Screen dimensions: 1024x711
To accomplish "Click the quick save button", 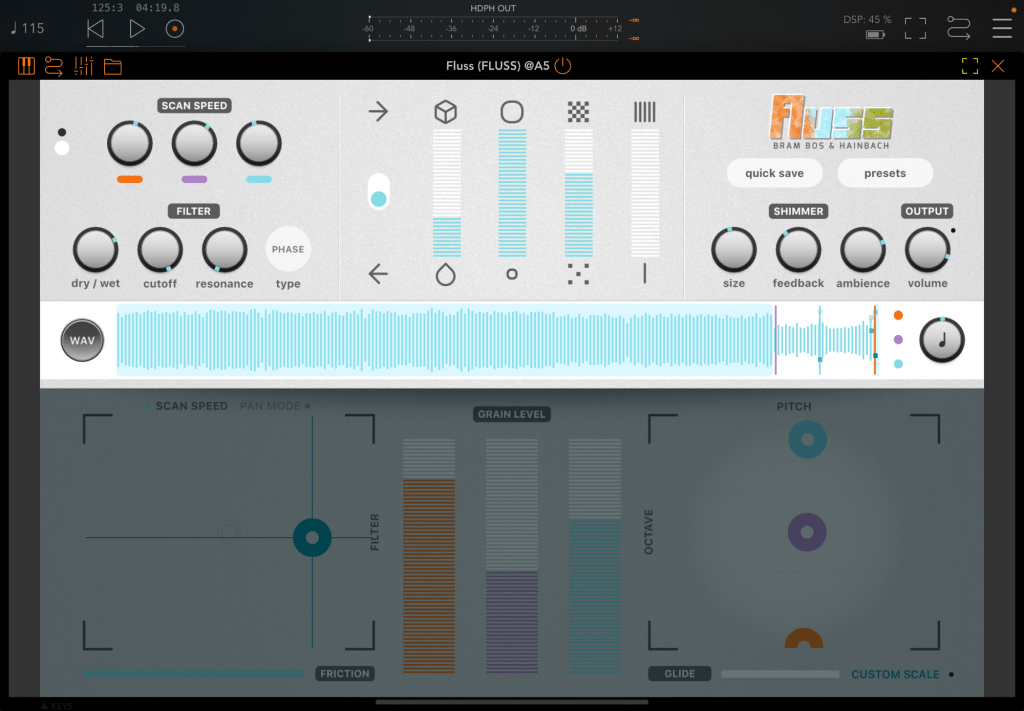I will (x=774, y=173).
